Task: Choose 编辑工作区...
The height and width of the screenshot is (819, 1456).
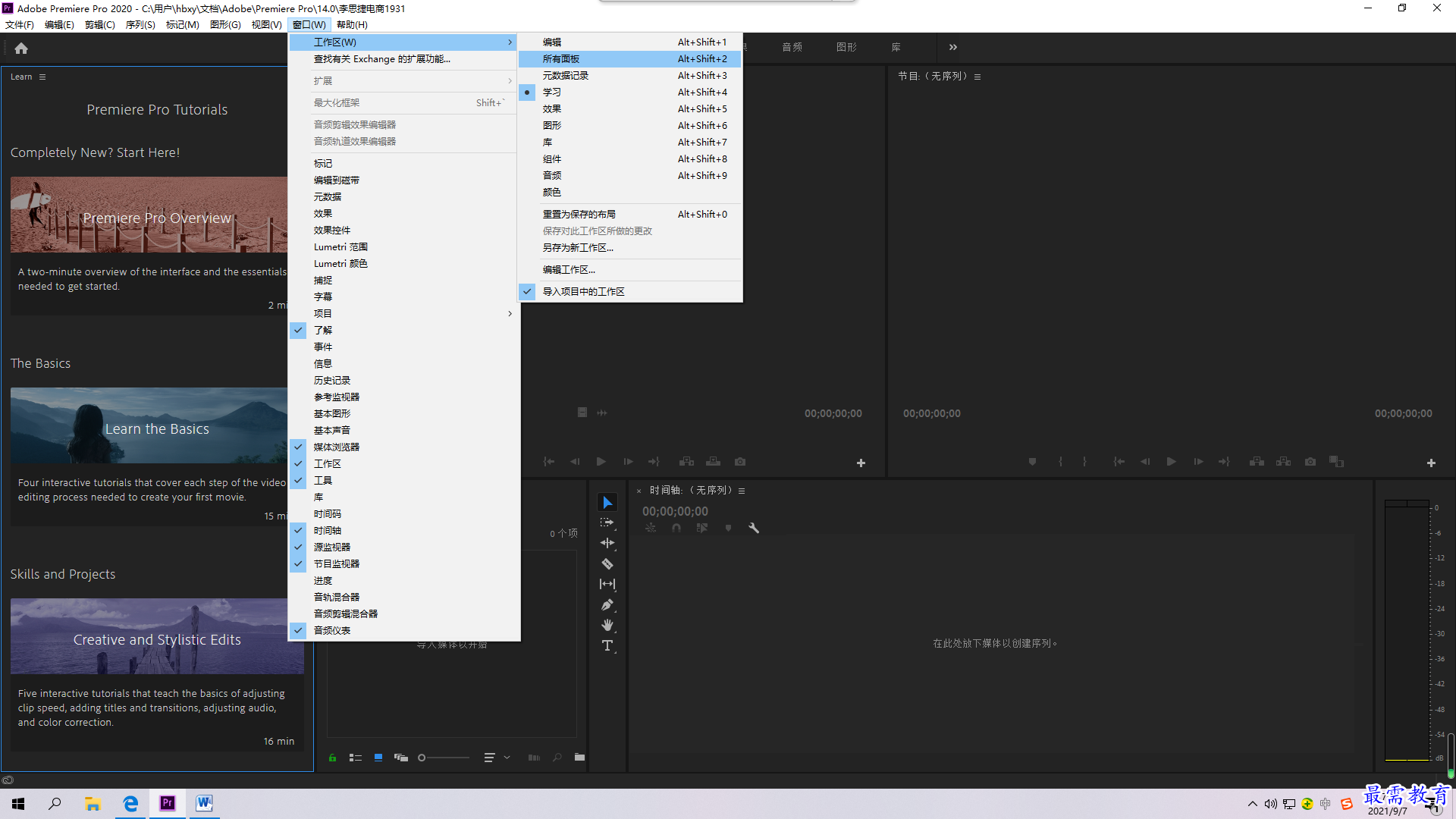Action: tap(629, 269)
